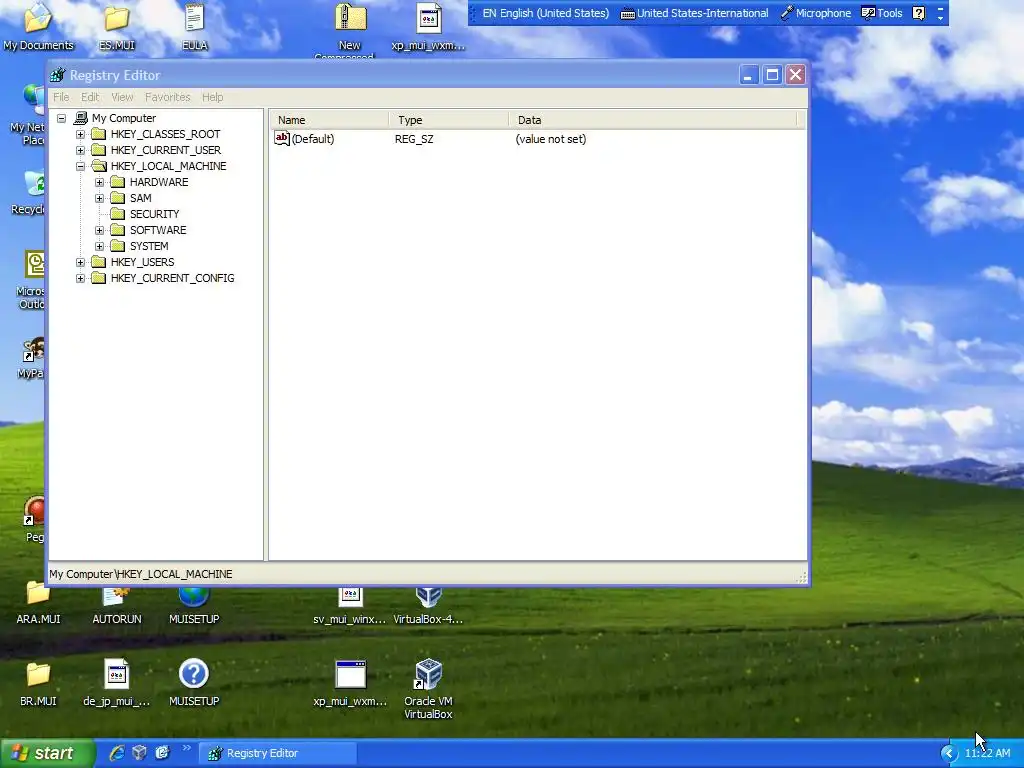Open the Favorites menu
The width and height of the screenshot is (1024, 768).
pos(167,97)
